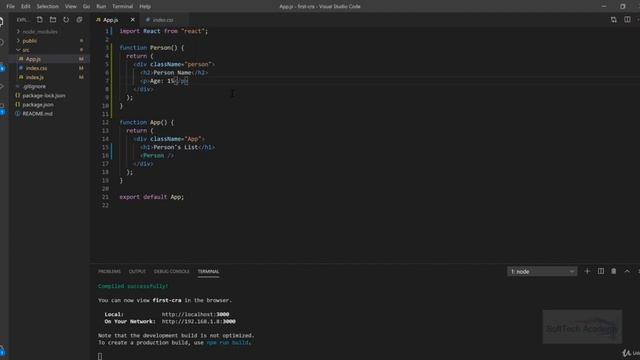Show the OUTPUT panel tab
640x360 pixels.
coord(137,271)
